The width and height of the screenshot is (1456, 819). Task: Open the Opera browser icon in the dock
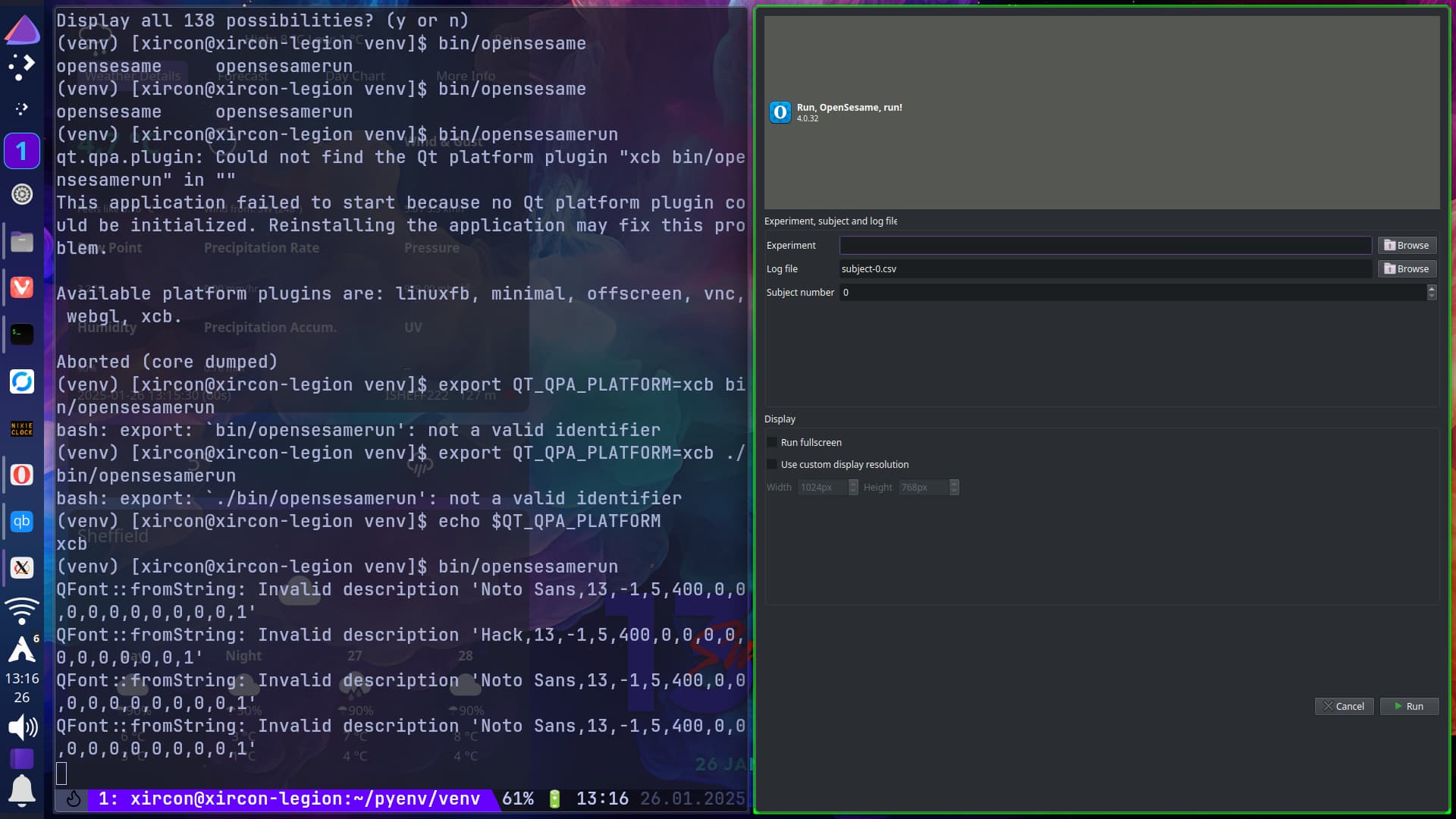pos(22,475)
